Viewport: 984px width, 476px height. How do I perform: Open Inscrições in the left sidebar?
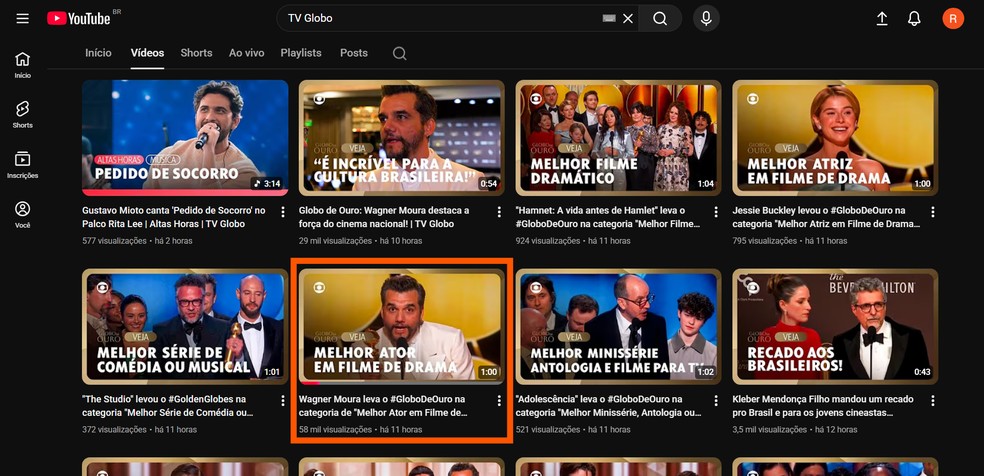tap(23, 165)
